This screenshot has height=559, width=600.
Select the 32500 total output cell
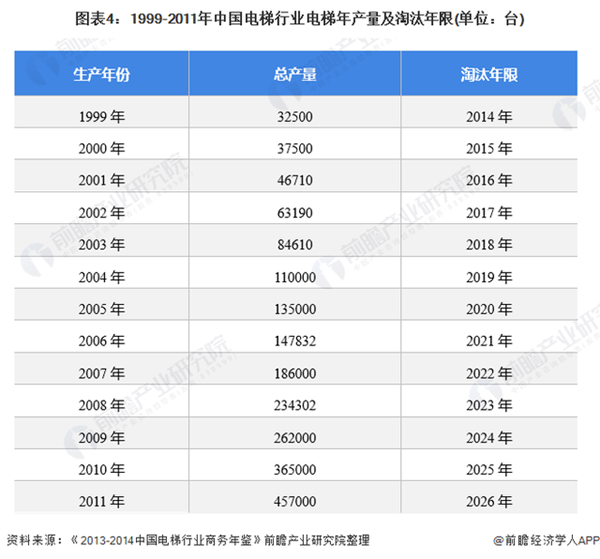click(x=294, y=116)
